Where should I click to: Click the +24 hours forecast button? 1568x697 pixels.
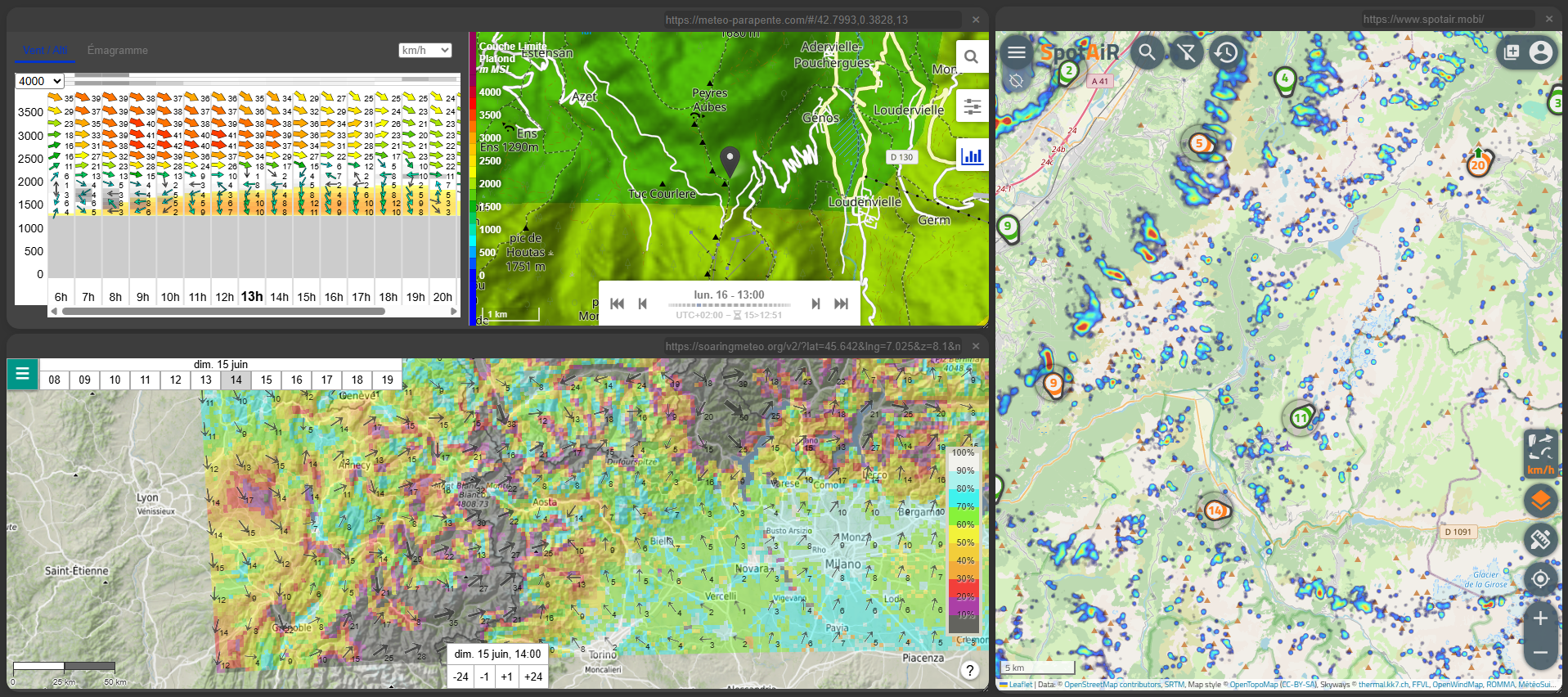(x=533, y=677)
